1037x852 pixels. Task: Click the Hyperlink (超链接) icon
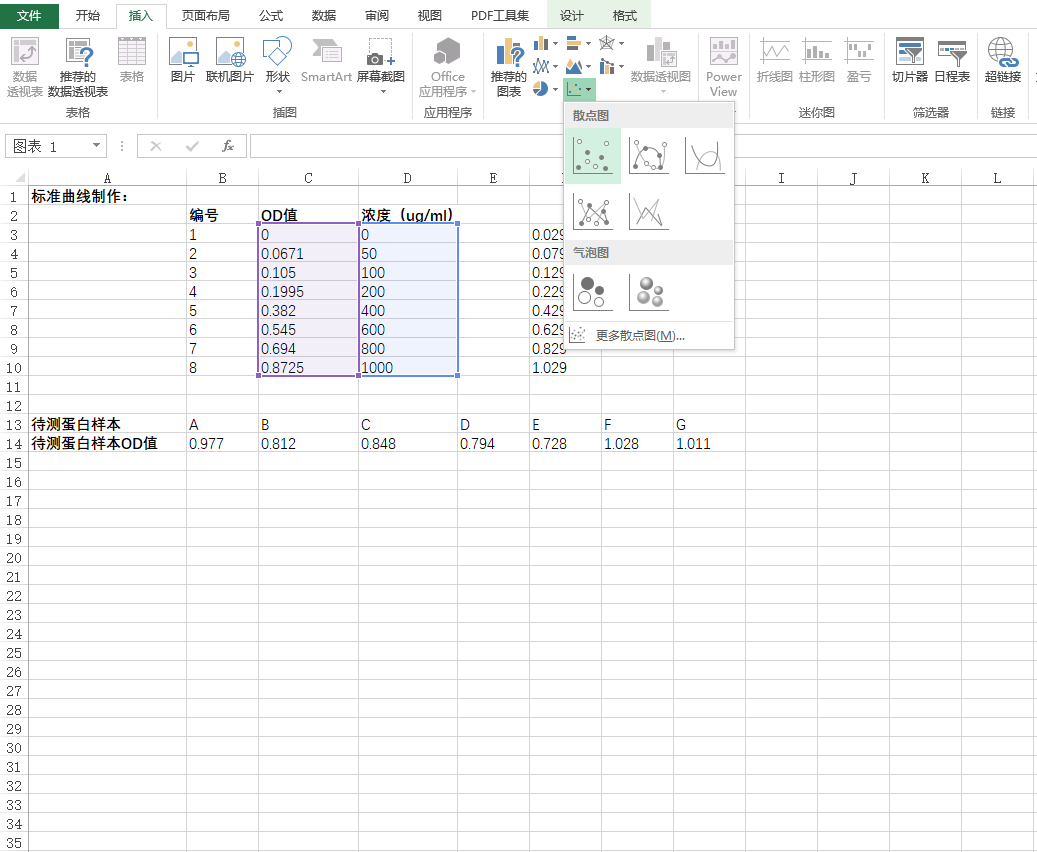click(1001, 60)
